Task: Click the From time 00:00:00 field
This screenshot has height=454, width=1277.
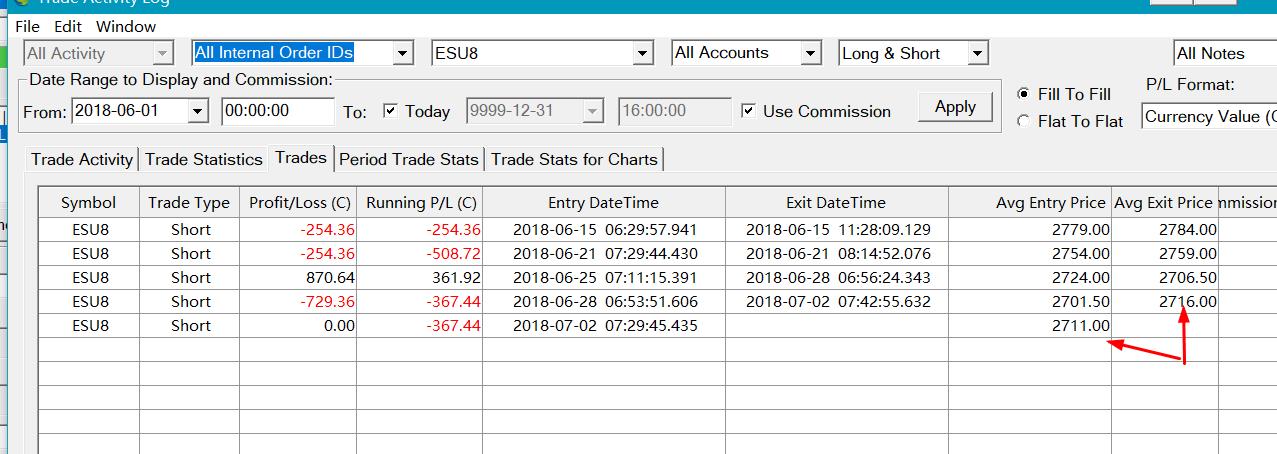Action: pyautogui.click(x=278, y=111)
